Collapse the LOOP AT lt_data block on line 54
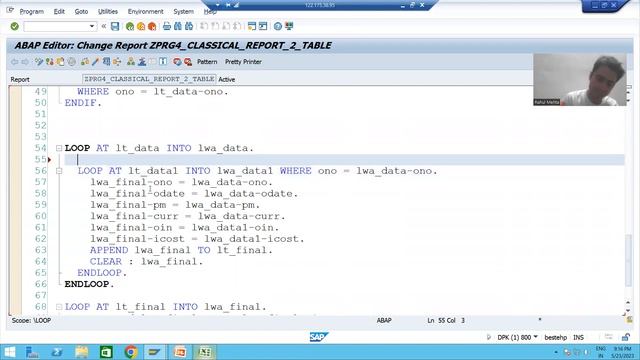640x360 pixels. pos(59,148)
